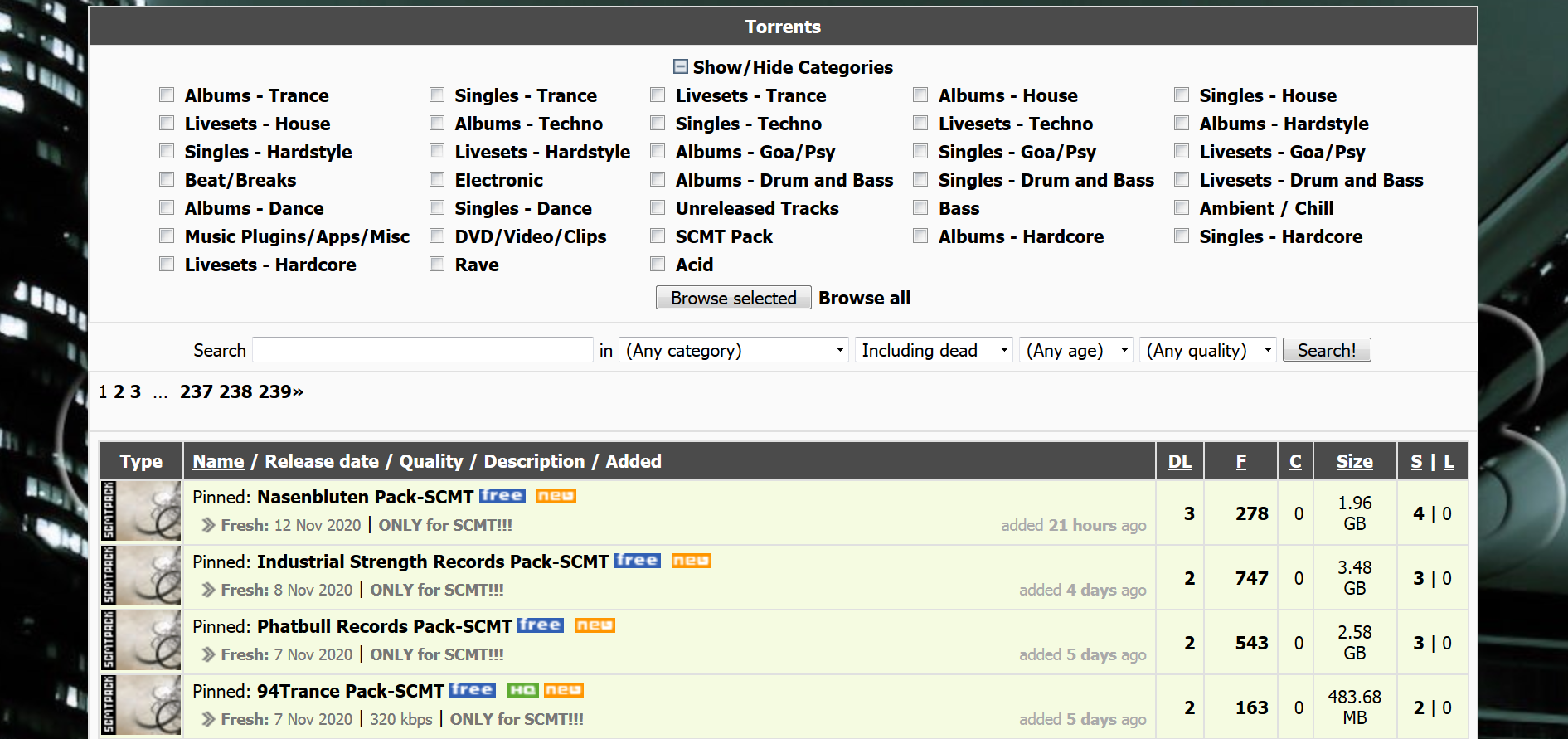Check the Singles - Trance checkbox

(x=437, y=95)
